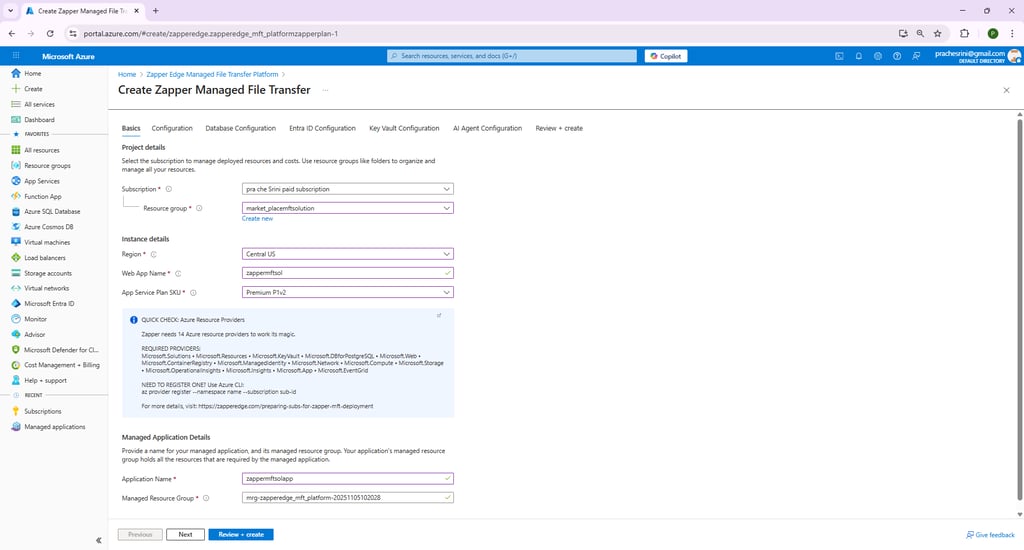Switch to Review + create tab
Viewport: 1024px width, 550px height.
pos(559,128)
